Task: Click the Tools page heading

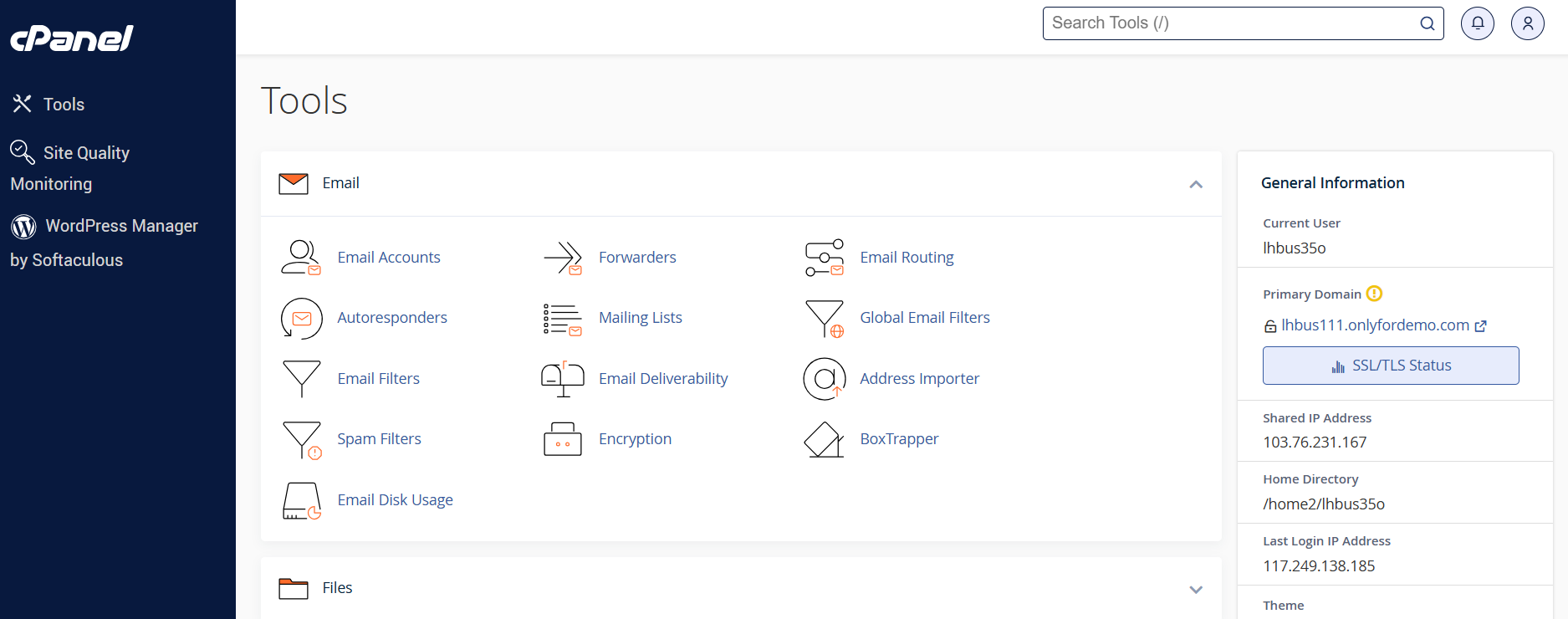Action: click(x=304, y=101)
